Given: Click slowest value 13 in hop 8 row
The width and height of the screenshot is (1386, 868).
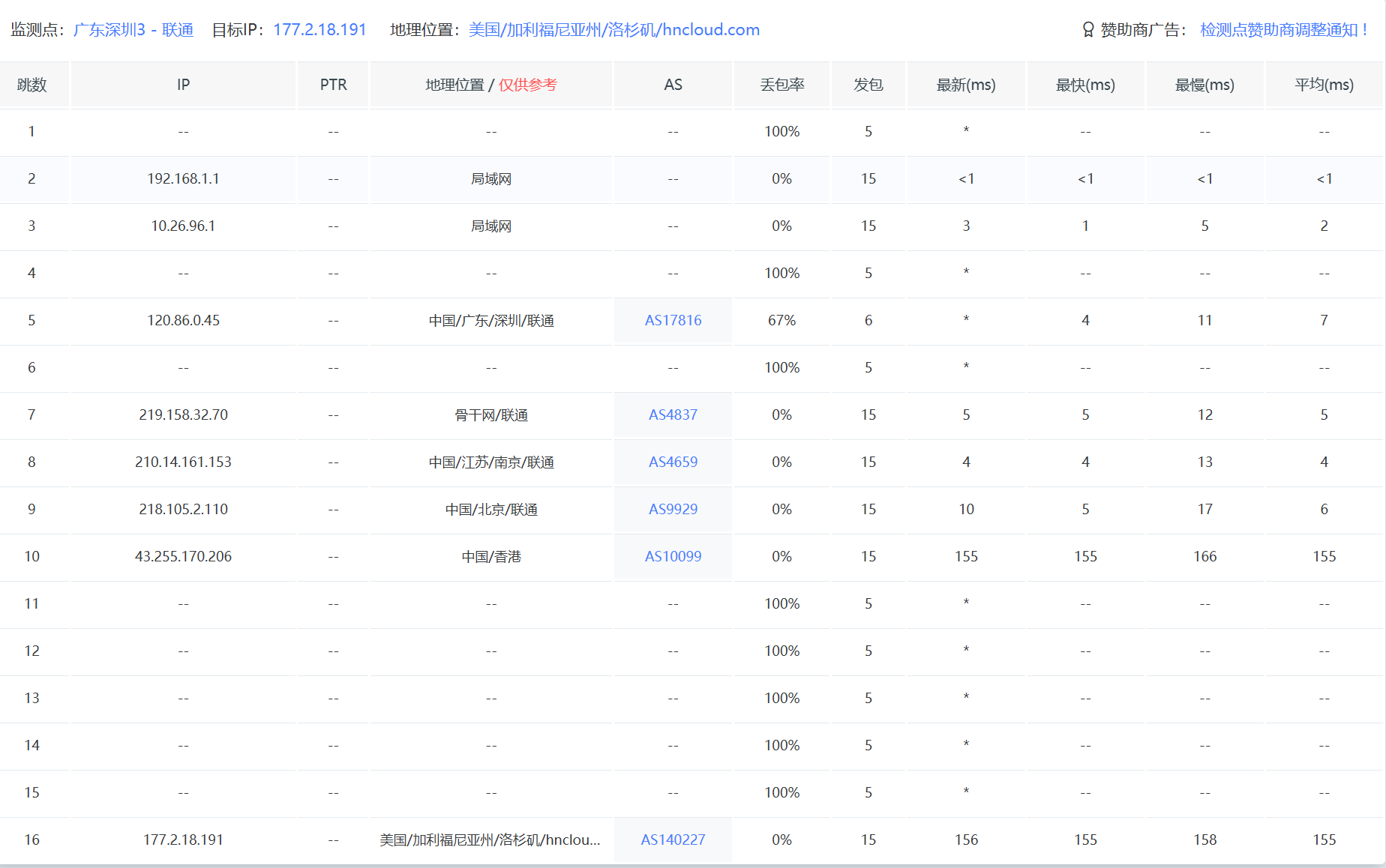Looking at the screenshot, I should click(1204, 462).
